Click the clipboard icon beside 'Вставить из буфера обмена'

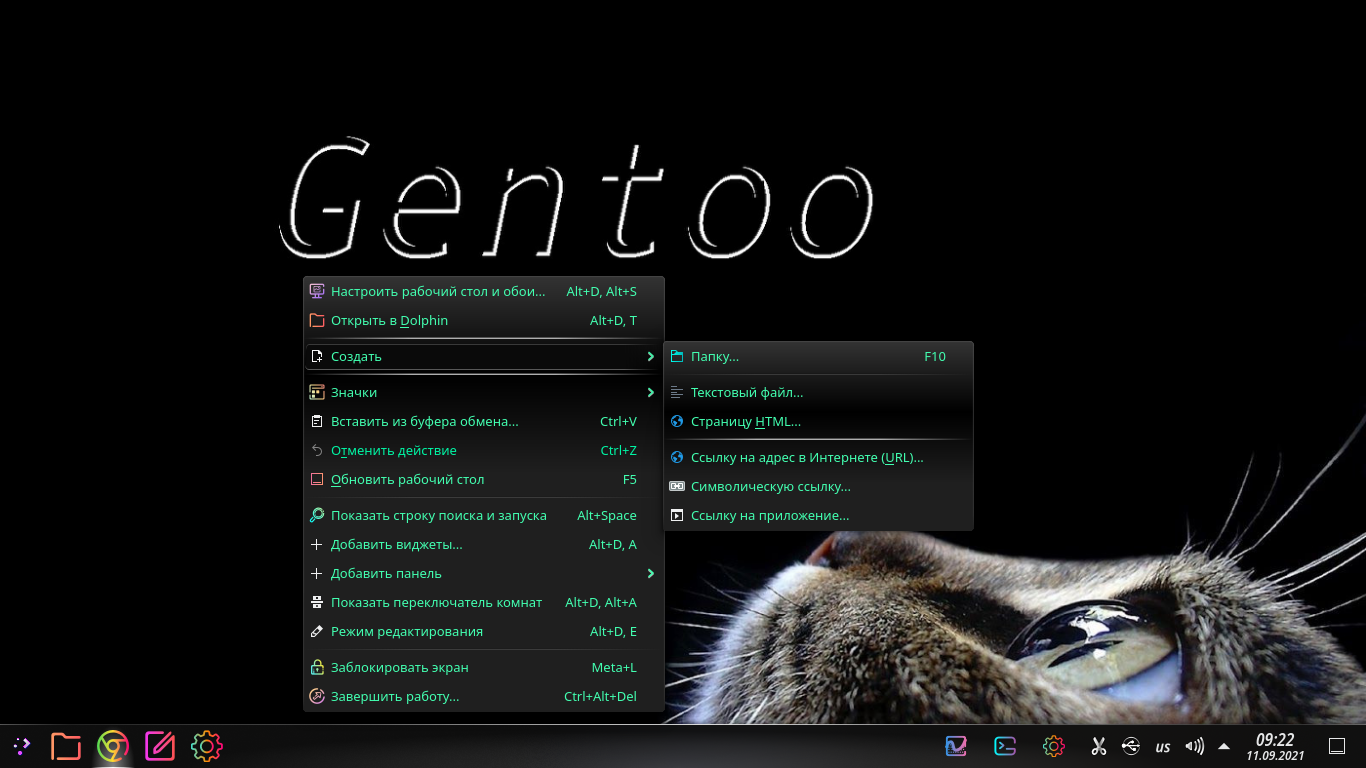pos(317,421)
